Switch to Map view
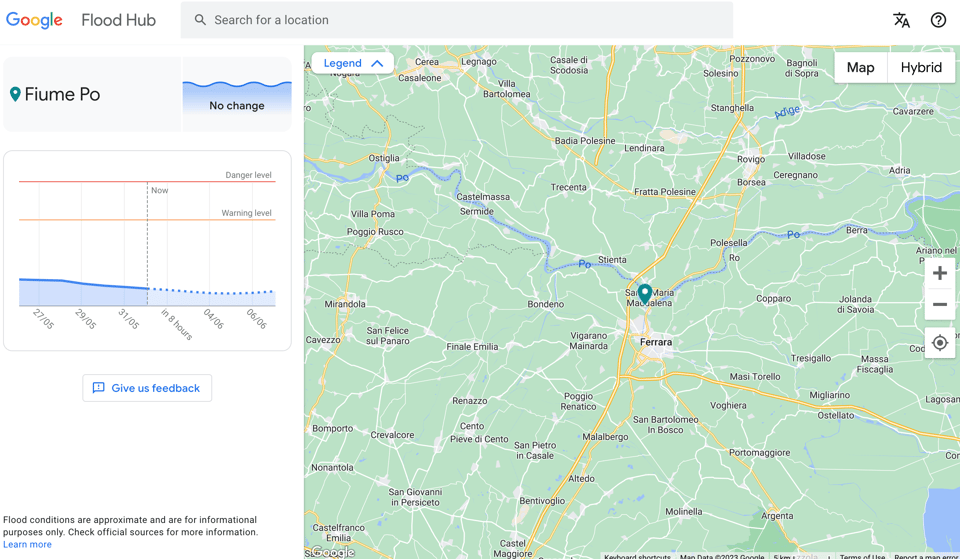 [860, 67]
